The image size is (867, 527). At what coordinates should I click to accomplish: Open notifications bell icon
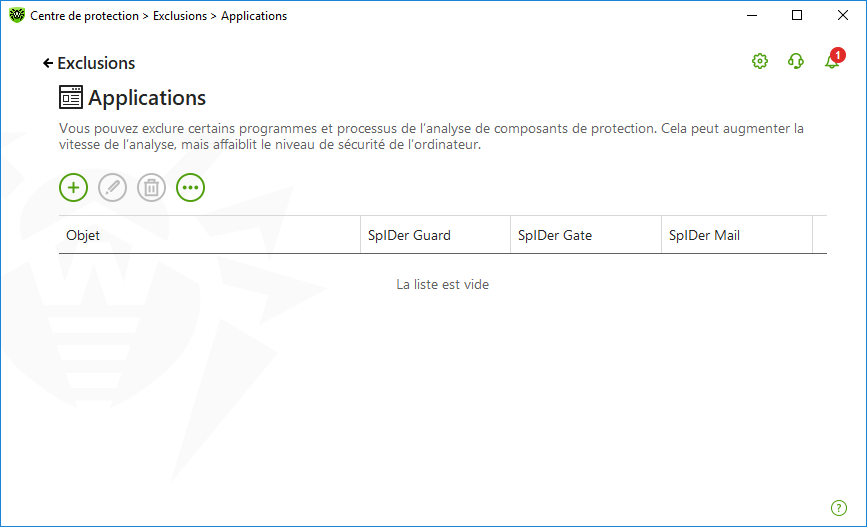tap(834, 59)
